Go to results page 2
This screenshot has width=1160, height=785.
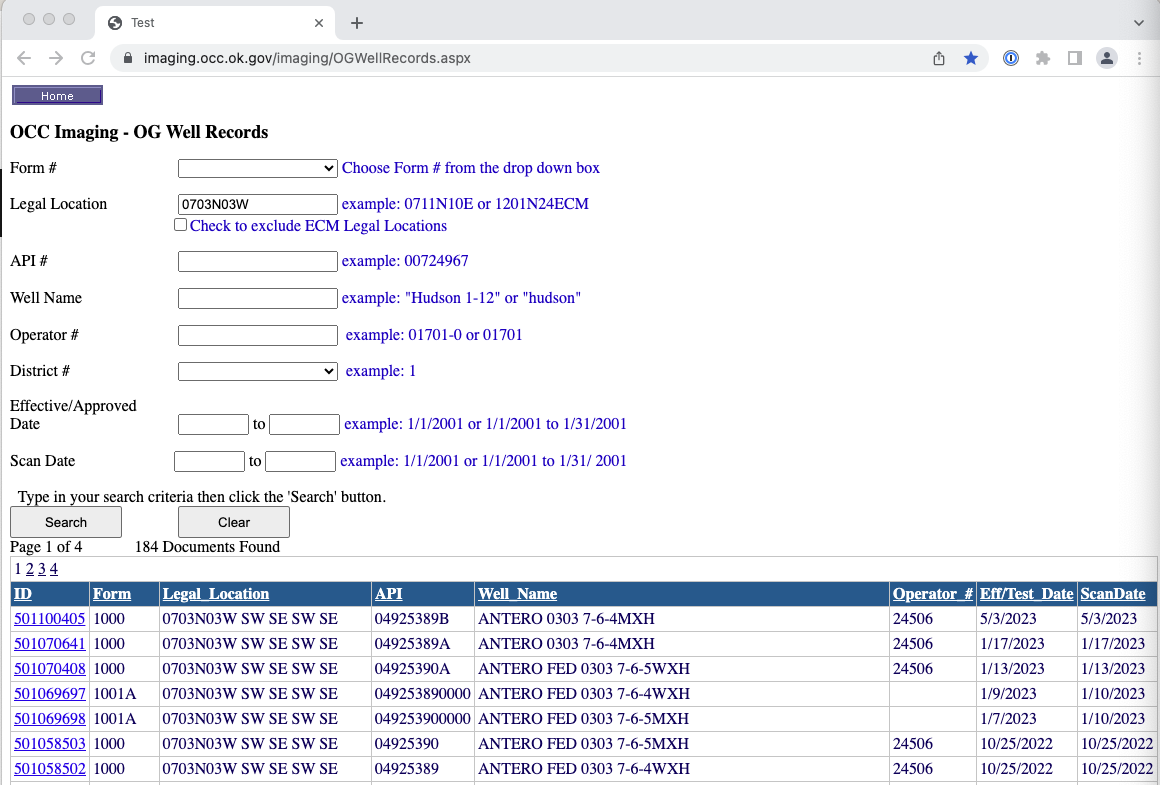pos(30,569)
